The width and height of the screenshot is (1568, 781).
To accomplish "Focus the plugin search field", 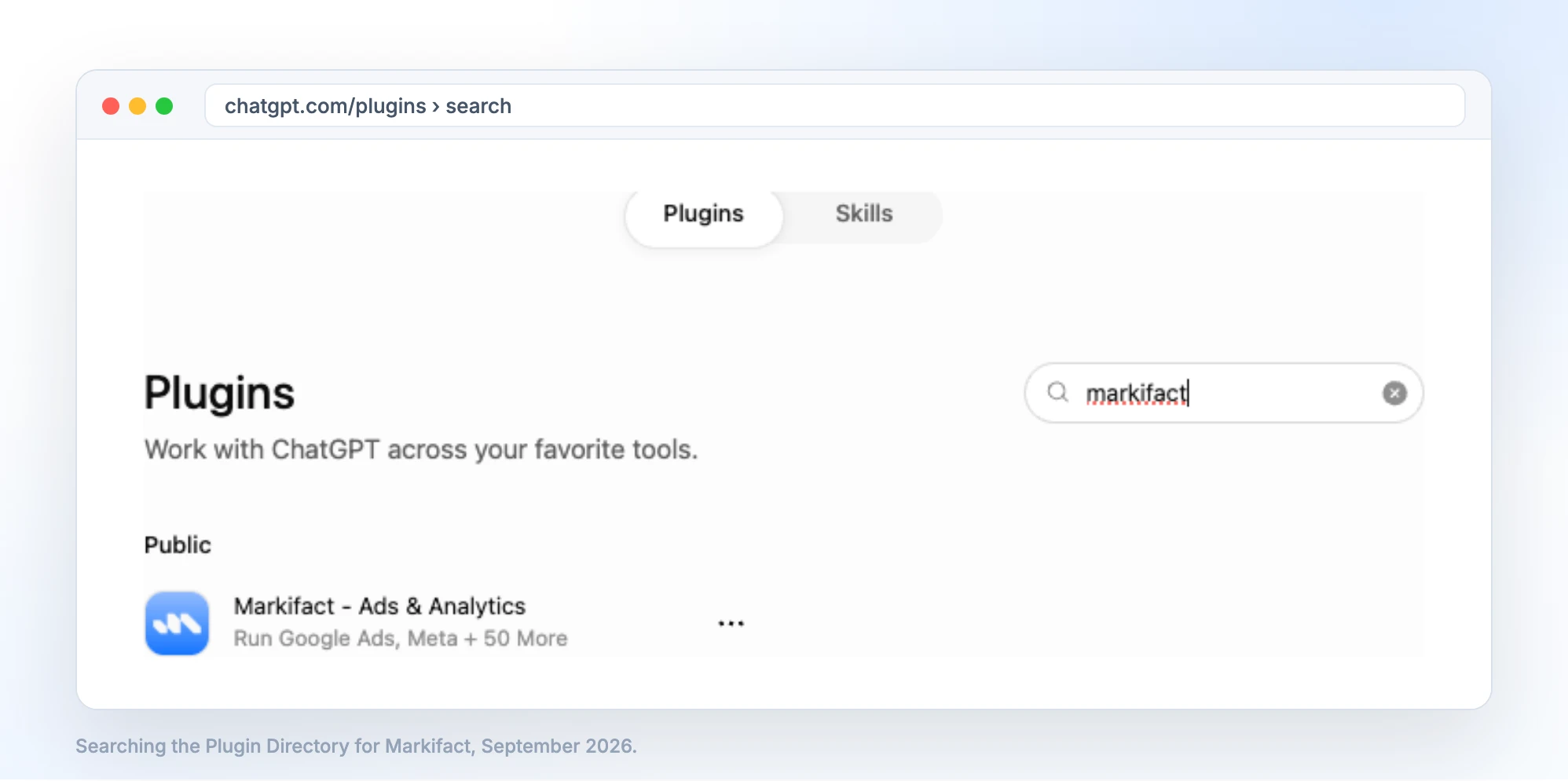I will click(1223, 393).
